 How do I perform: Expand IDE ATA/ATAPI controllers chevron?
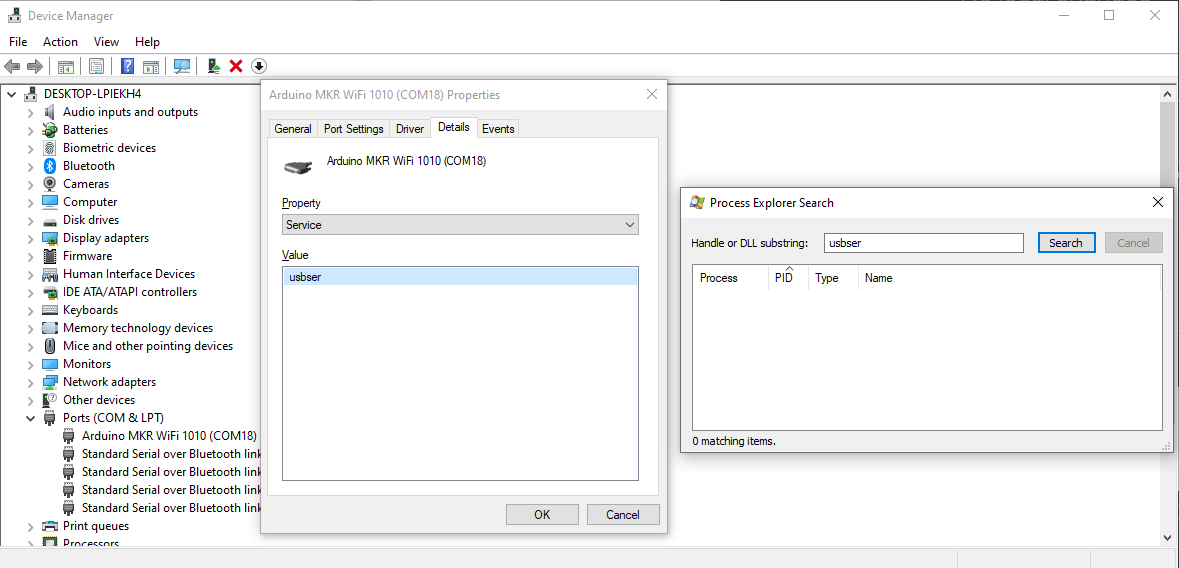[30, 293]
